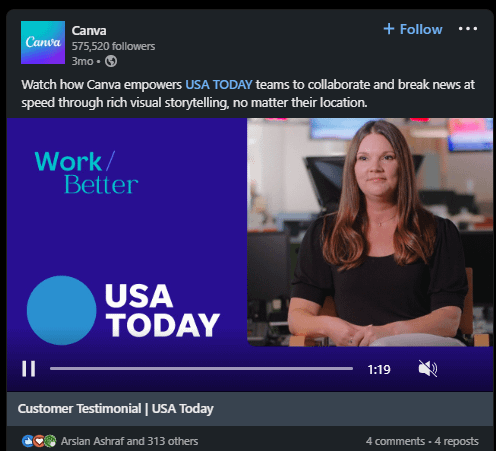Click the Canva logo avatar
496x451 pixels.
pyautogui.click(x=43, y=42)
